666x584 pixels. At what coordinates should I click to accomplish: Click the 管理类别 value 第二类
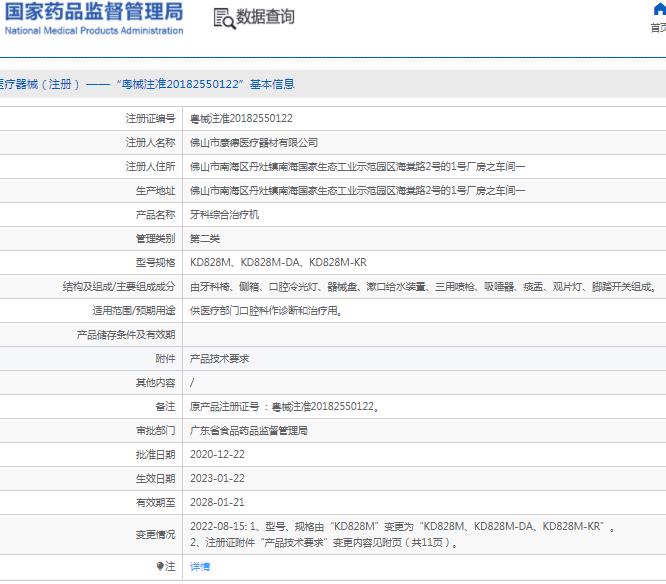click(205, 239)
